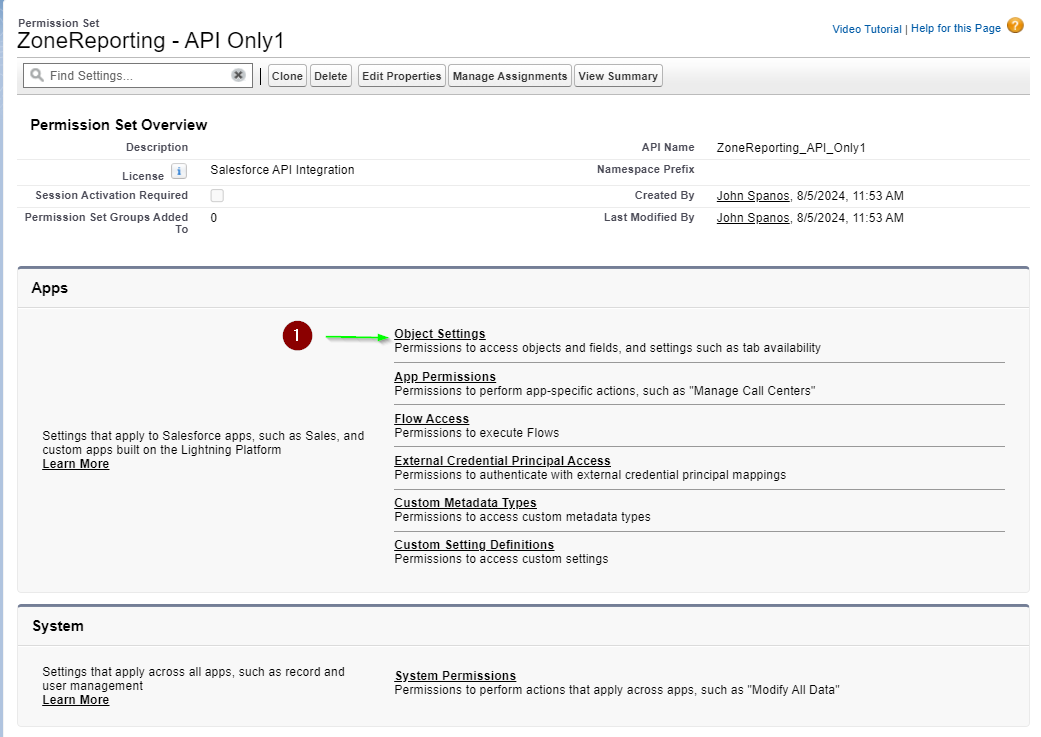Image resolution: width=1041 pixels, height=737 pixels.
Task: Click the Permission Set Groups Added To value 0
Action: point(214,218)
